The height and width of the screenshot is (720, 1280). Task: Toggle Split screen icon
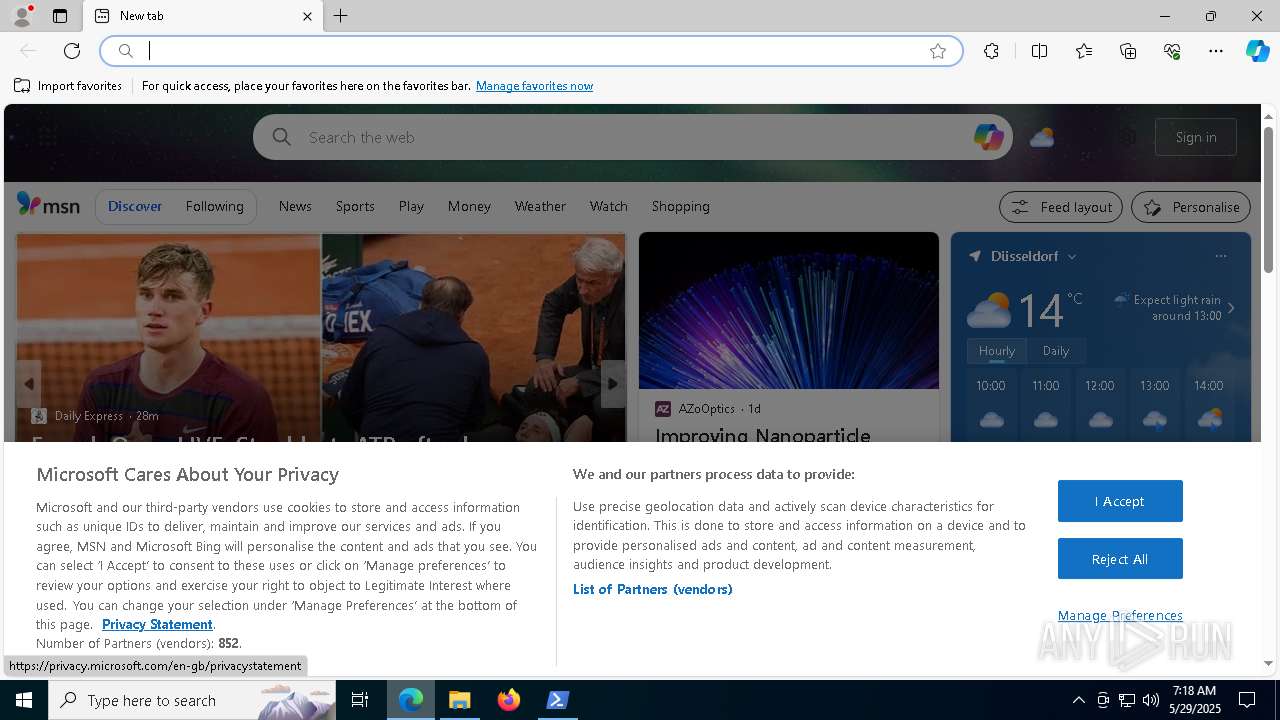(x=1039, y=51)
